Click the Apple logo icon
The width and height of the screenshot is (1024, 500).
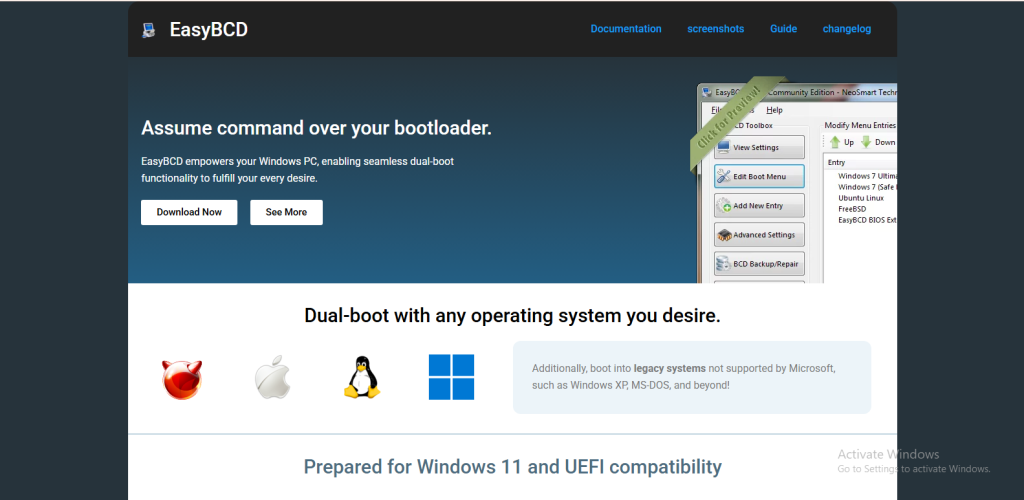click(x=272, y=377)
